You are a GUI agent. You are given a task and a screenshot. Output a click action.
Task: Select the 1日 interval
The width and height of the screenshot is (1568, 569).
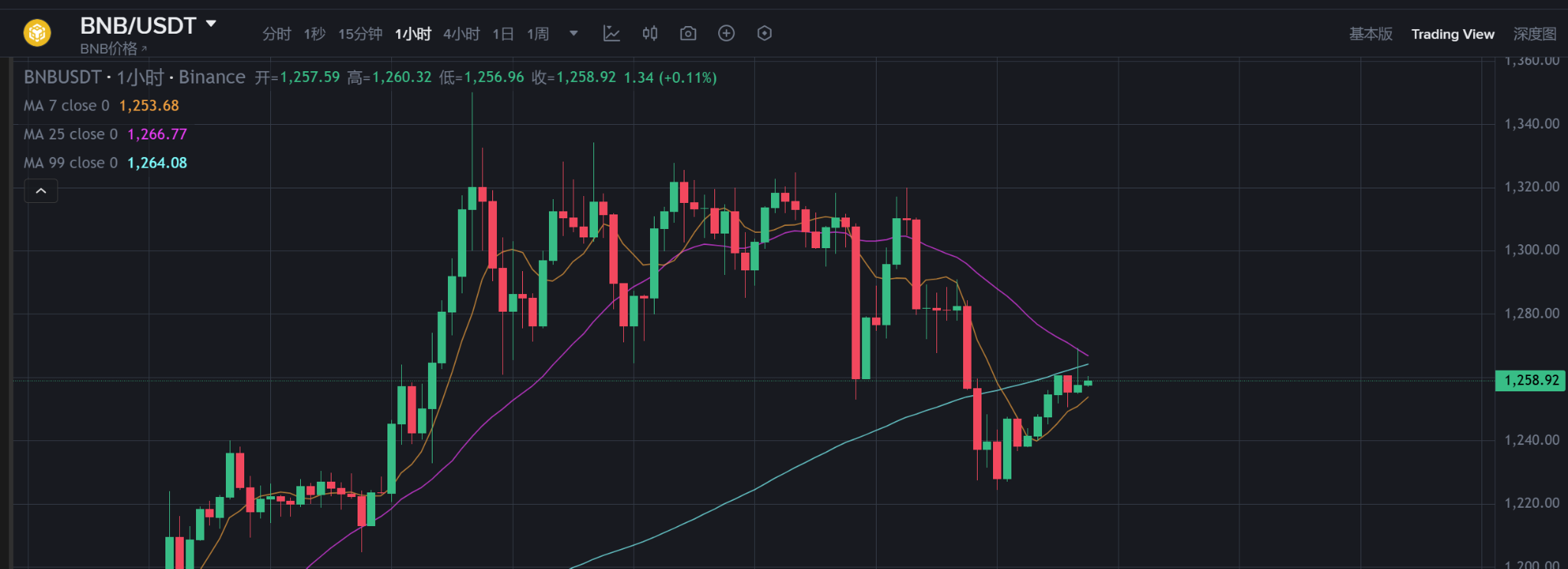click(x=502, y=34)
